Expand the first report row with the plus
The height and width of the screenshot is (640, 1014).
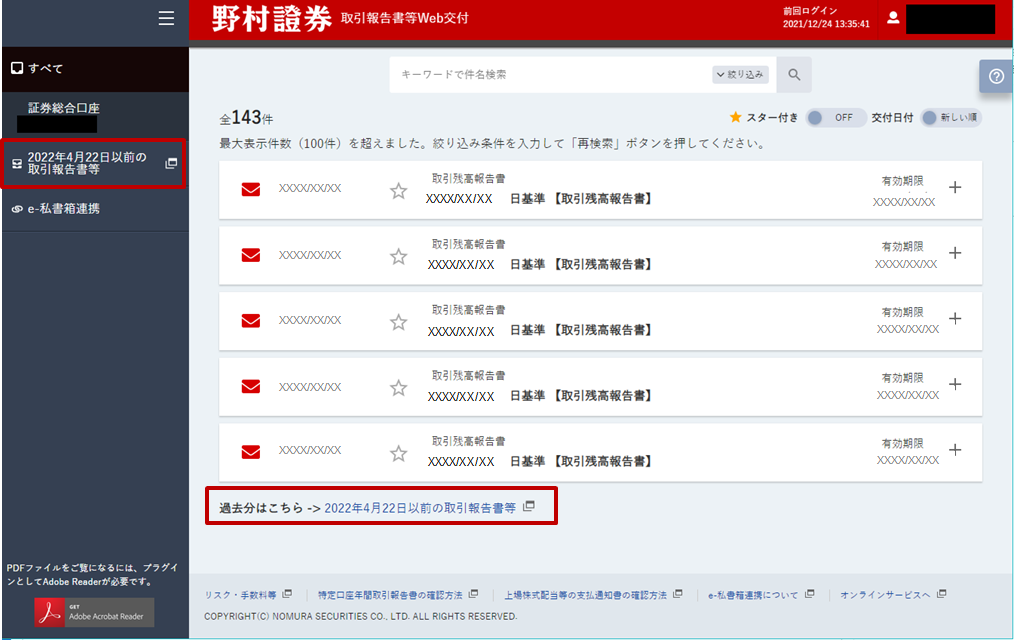(955, 187)
